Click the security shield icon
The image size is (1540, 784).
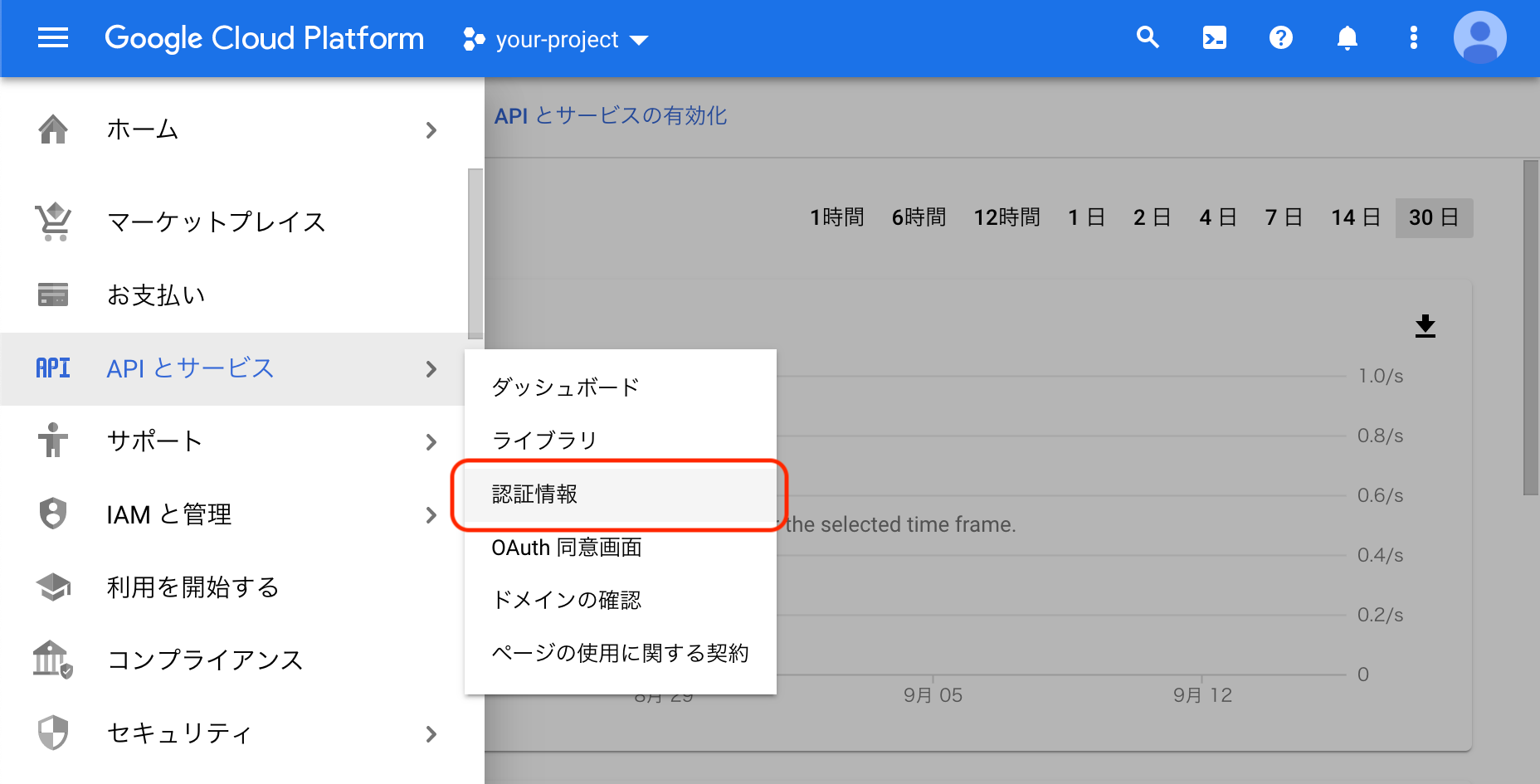pos(53,733)
